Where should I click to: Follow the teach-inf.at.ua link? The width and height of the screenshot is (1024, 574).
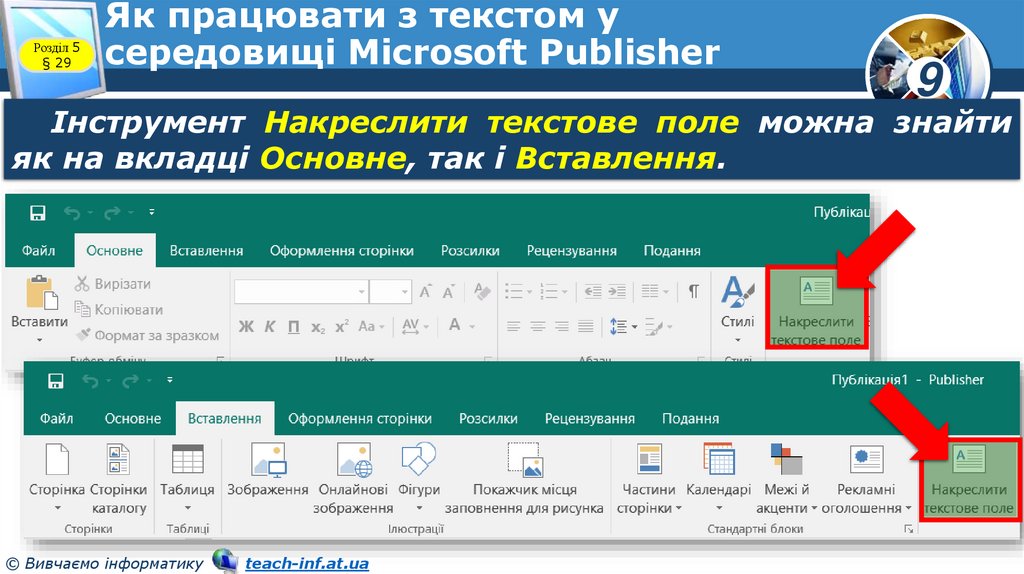pyautogui.click(x=307, y=564)
